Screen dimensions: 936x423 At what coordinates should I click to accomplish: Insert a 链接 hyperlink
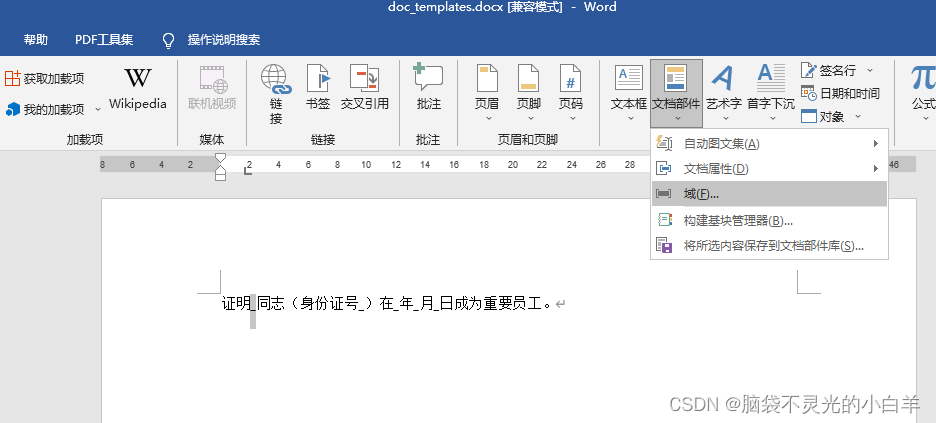tap(276, 94)
